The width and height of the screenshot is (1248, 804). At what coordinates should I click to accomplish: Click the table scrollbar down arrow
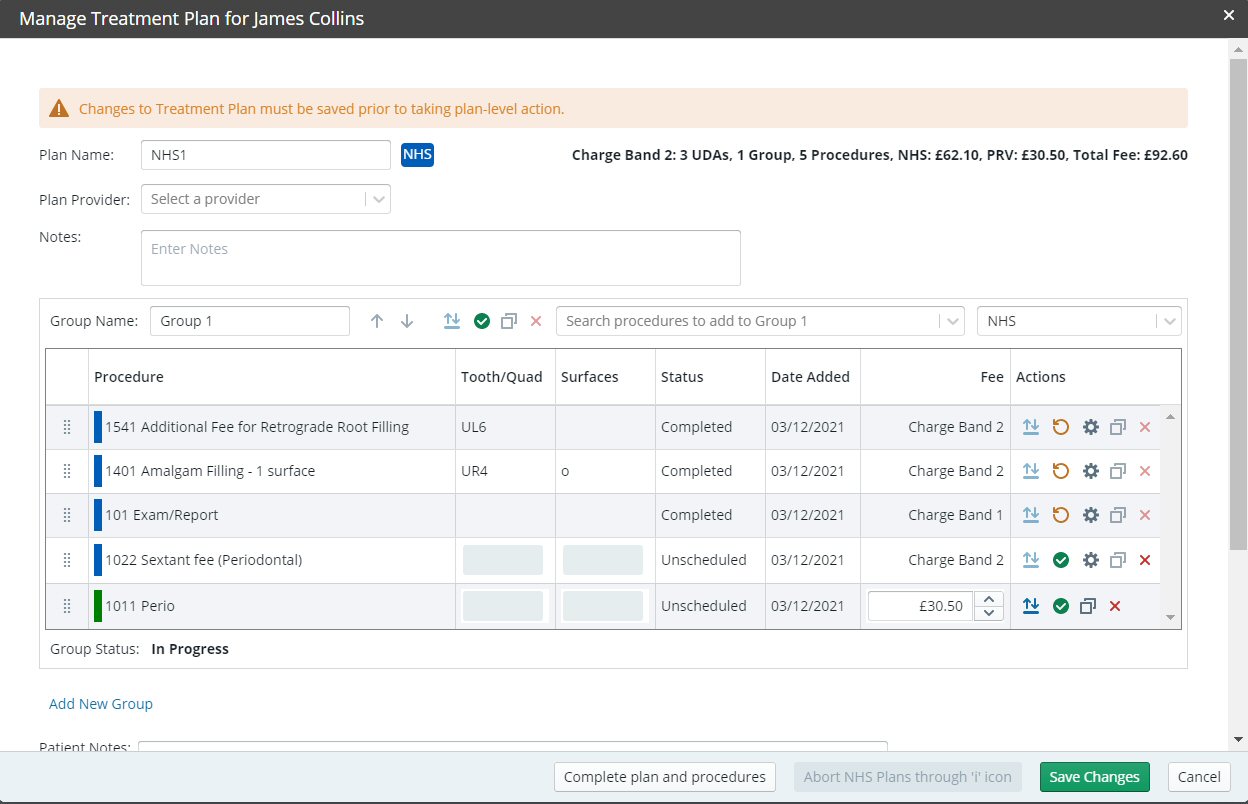click(x=1170, y=618)
